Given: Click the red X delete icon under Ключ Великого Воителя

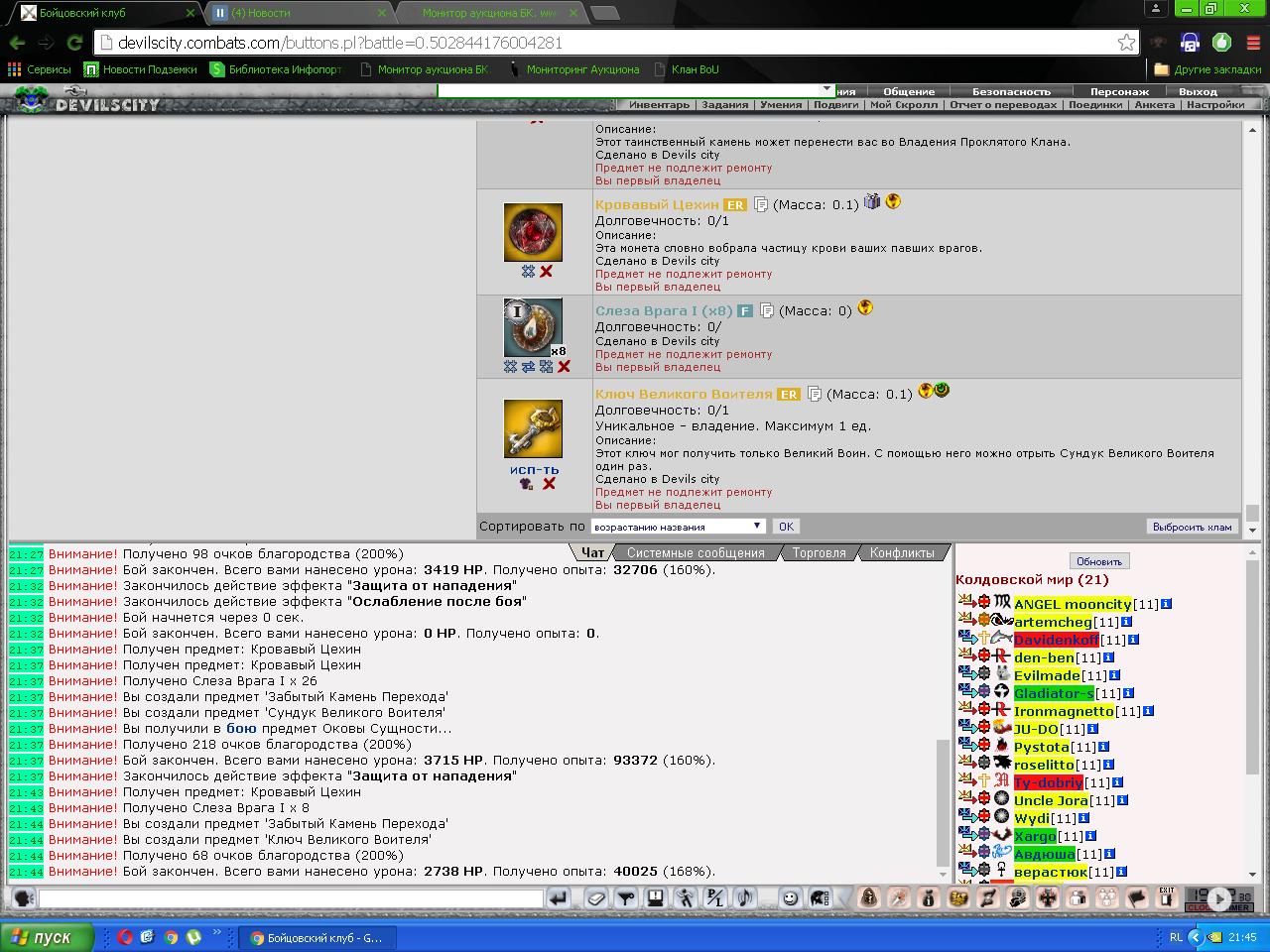Looking at the screenshot, I should 549,484.
